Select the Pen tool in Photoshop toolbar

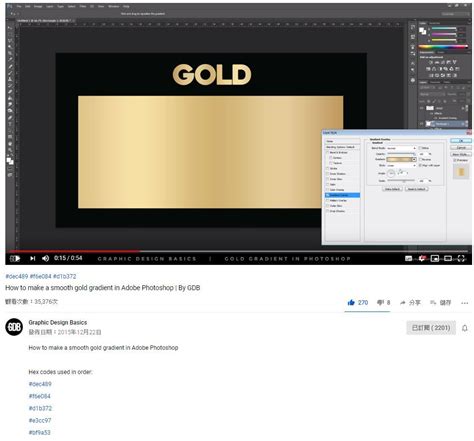pyautogui.click(x=10, y=117)
